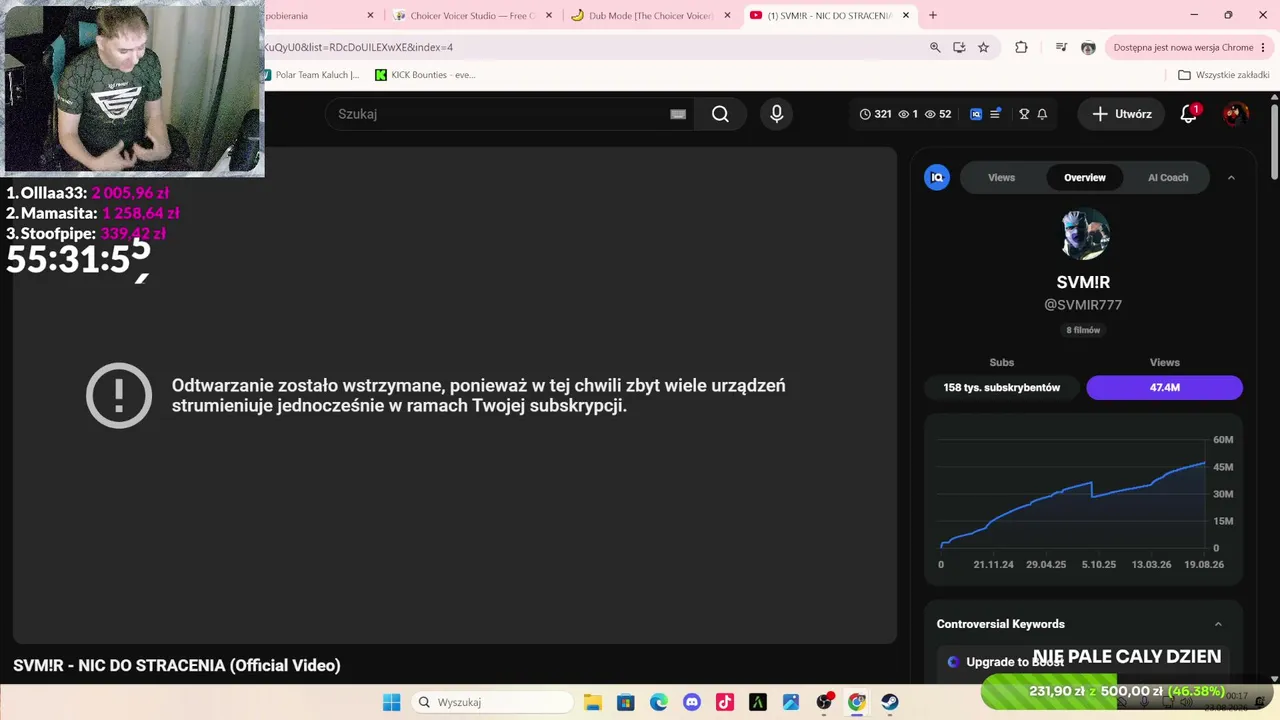Screen dimensions: 1280x720
Task: Click the 47.4M views button
Action: point(1165,387)
